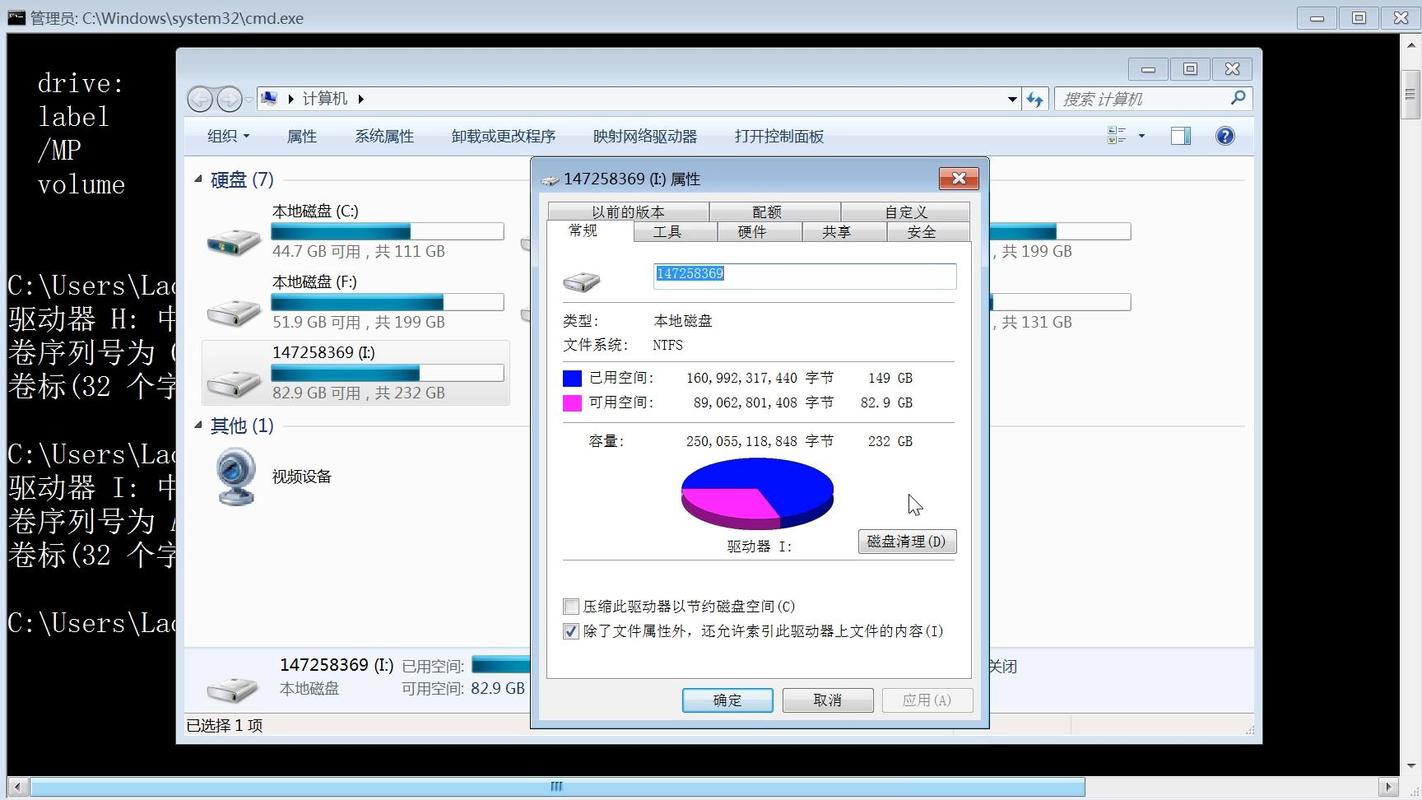Image resolution: width=1422 pixels, height=800 pixels.
Task: Open the 视频设备 device icon
Action: pyautogui.click(x=236, y=475)
